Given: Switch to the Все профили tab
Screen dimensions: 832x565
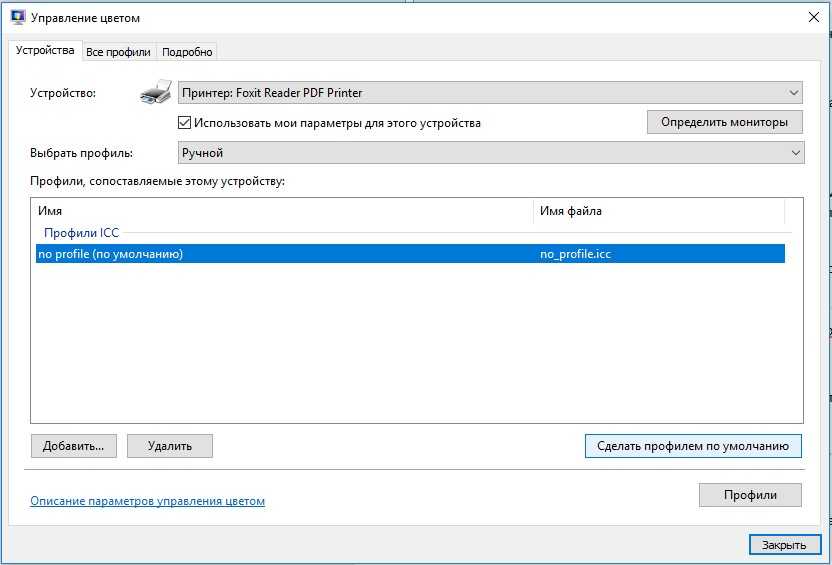Looking at the screenshot, I should click(118, 52).
